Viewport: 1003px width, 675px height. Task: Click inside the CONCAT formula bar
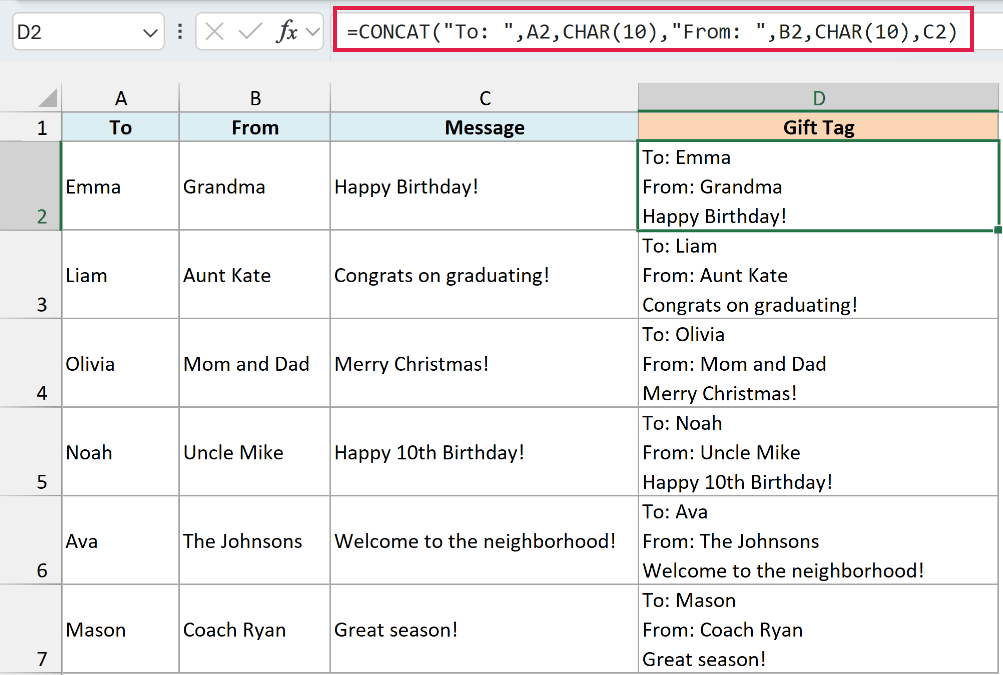coord(652,31)
